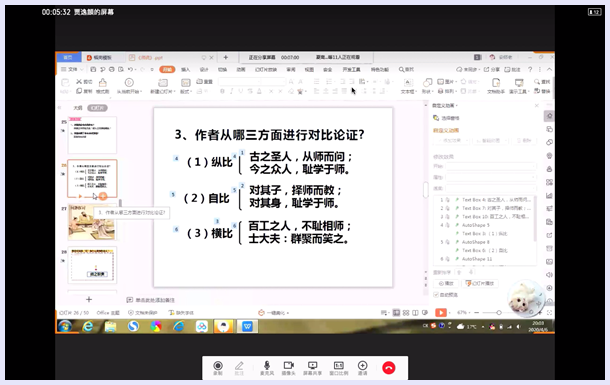Switch to the 大纲 outline tab
Viewport: 610px width, 385px height.
click(78, 108)
